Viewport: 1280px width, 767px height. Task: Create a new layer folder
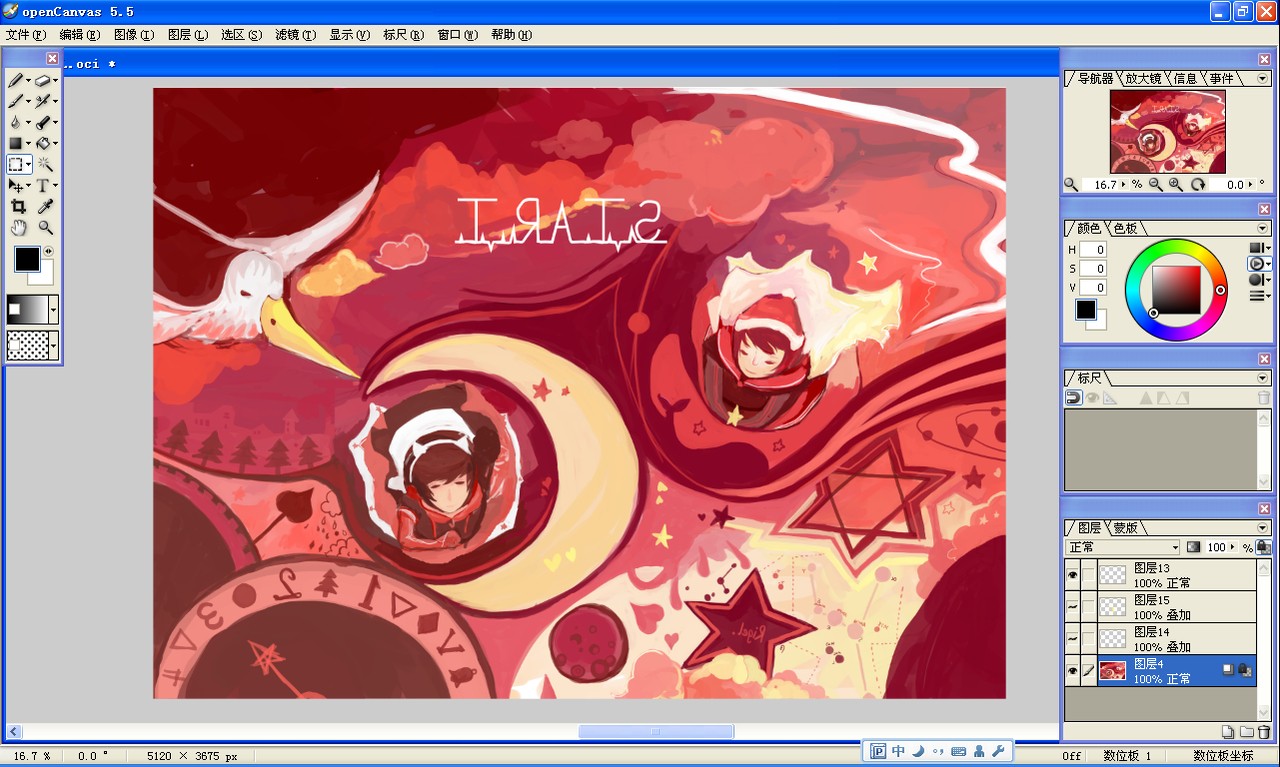pos(1246,732)
